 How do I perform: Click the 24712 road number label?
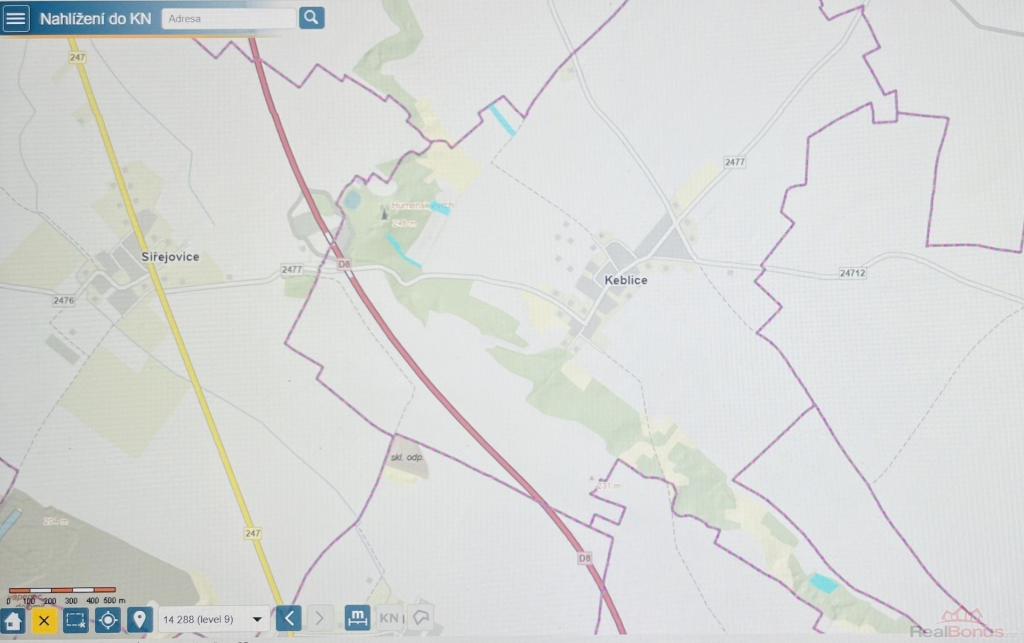coord(852,273)
